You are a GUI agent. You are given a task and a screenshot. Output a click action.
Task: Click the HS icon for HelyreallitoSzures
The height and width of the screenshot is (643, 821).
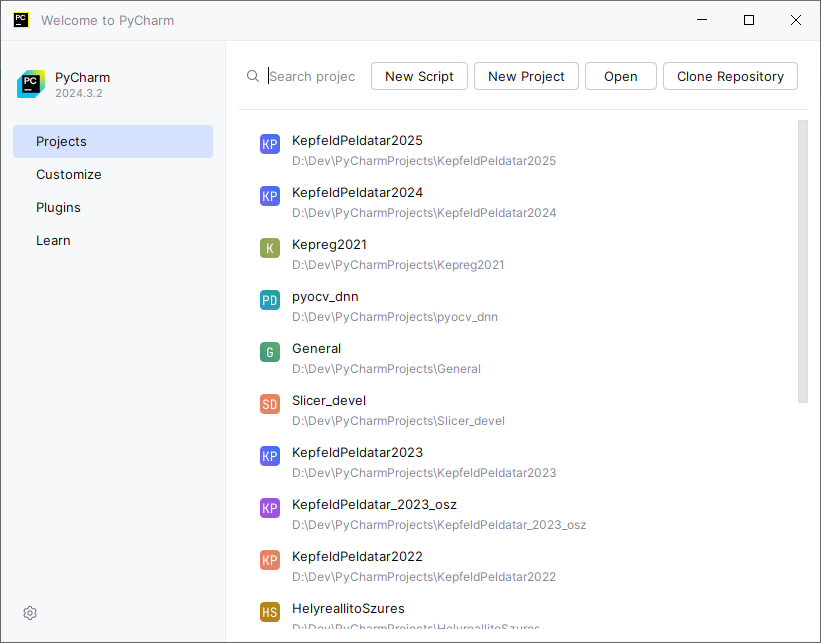[270, 612]
